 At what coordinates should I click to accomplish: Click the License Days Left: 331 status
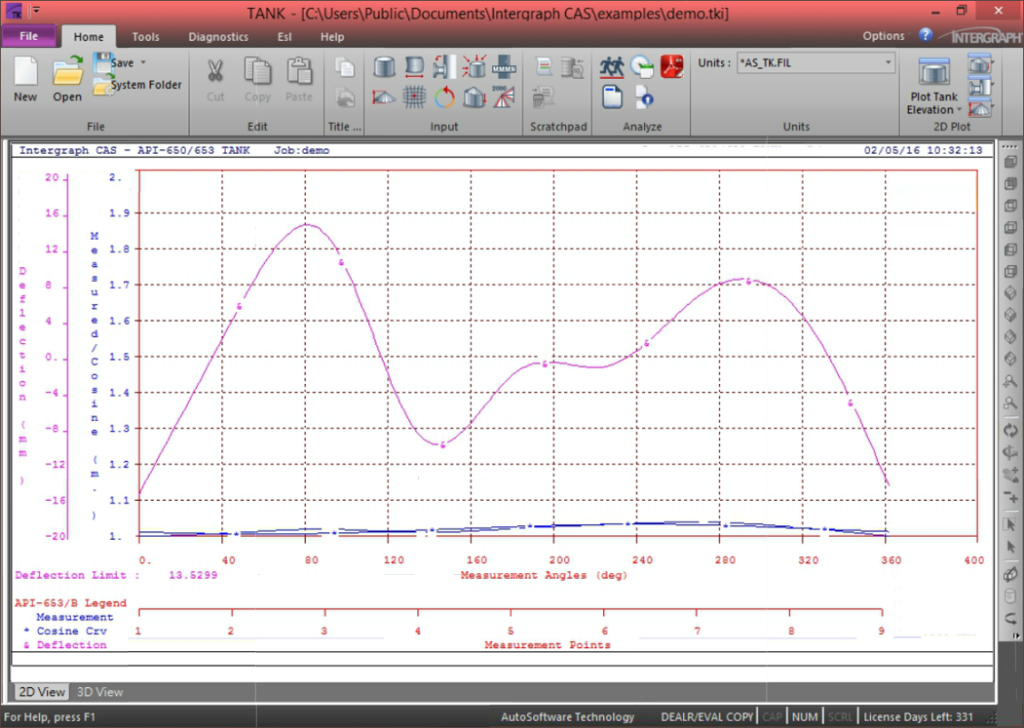pos(918,717)
